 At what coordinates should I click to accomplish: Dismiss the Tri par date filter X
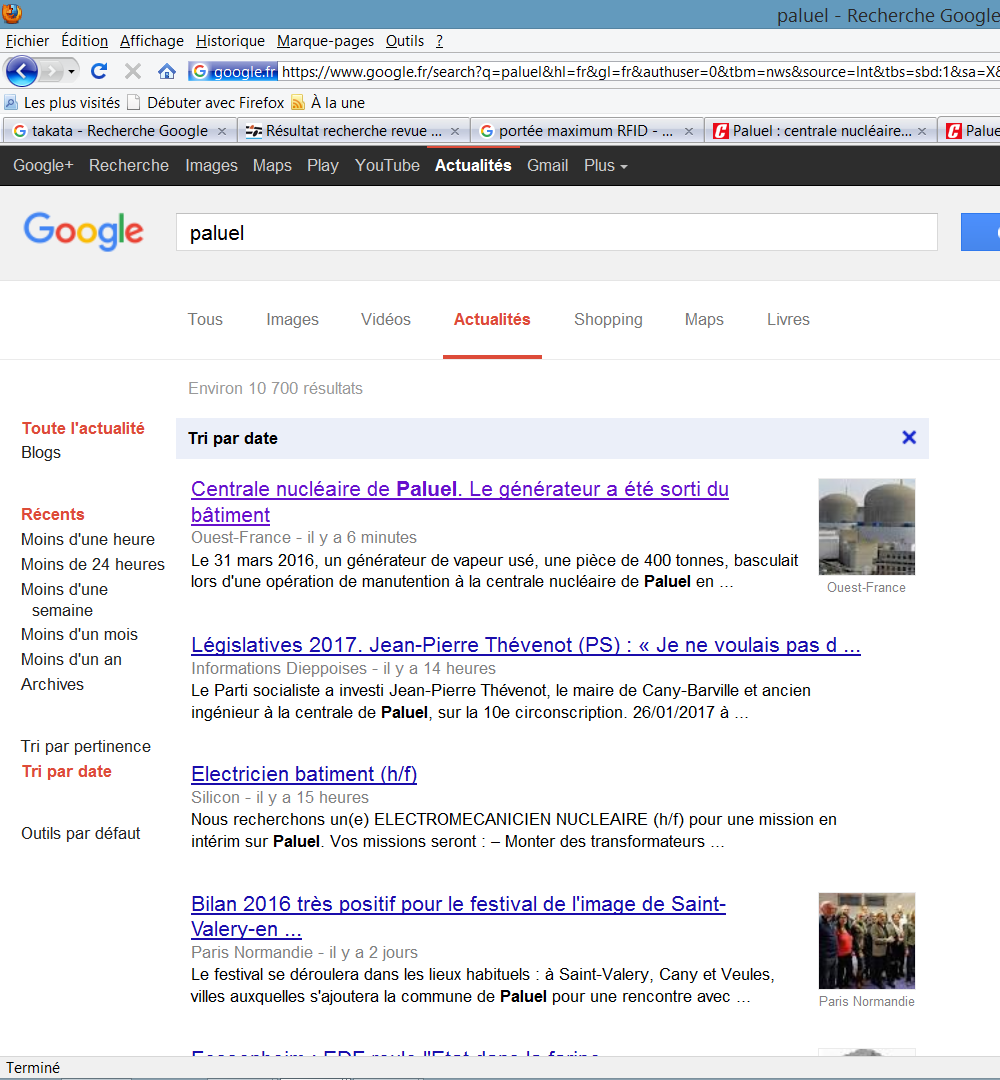909,437
